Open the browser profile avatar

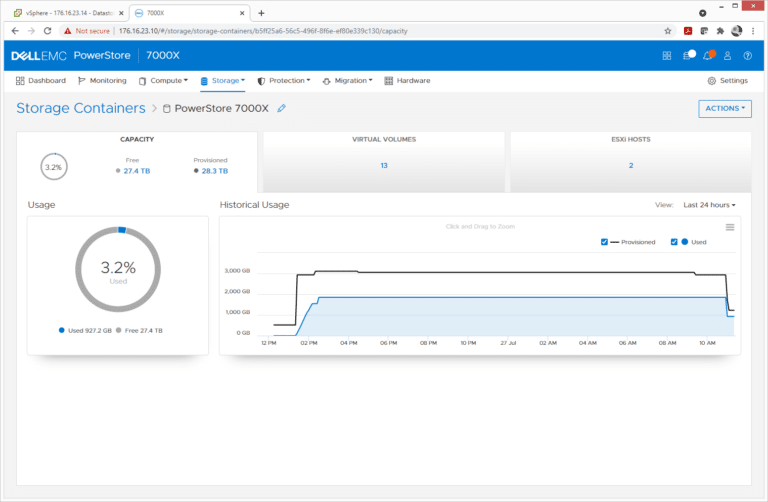pos(737,31)
